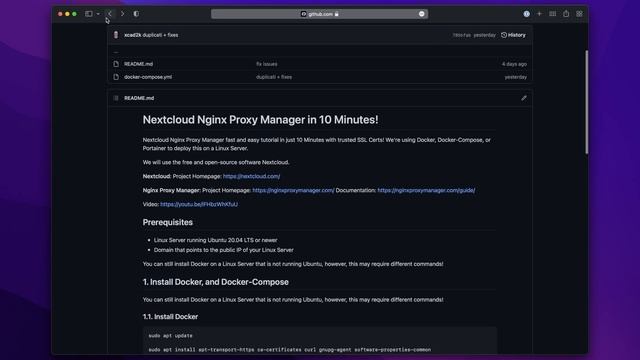Open 'fix issues' commit link
The height and width of the screenshot is (360, 640).
tap(267, 64)
